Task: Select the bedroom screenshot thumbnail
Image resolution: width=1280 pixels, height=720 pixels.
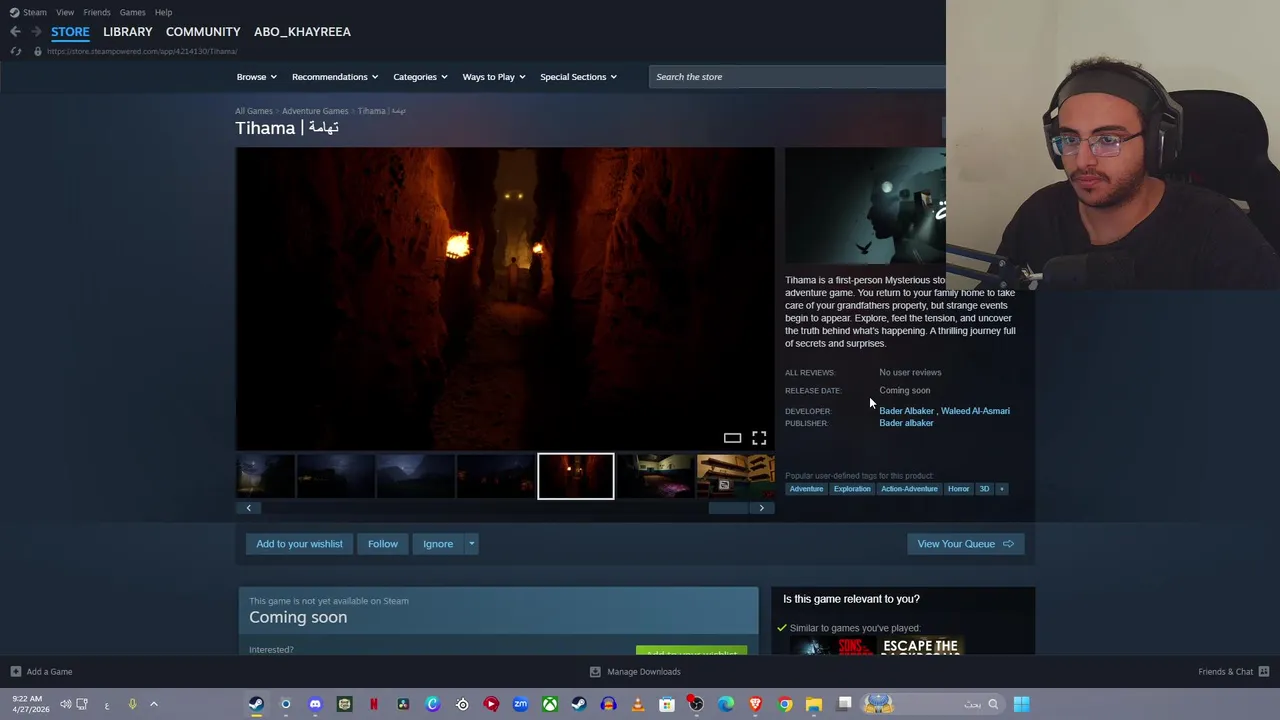Action: (x=655, y=476)
